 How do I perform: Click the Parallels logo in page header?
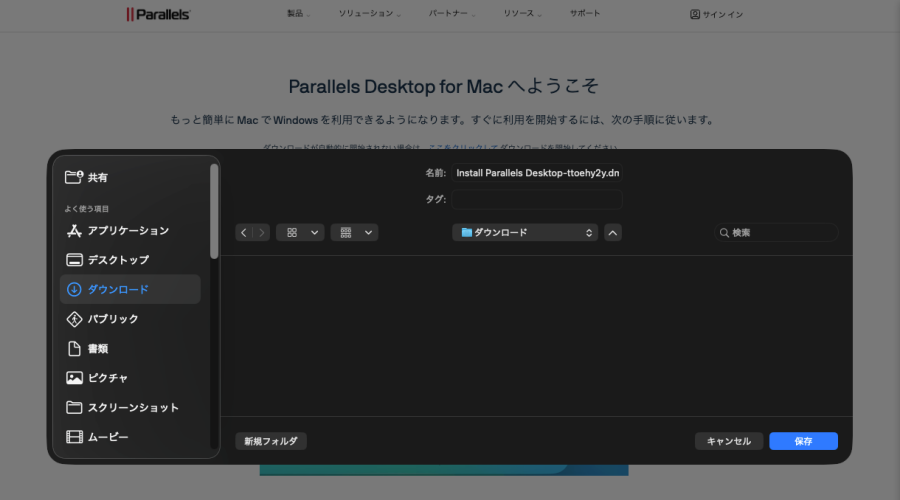158,14
